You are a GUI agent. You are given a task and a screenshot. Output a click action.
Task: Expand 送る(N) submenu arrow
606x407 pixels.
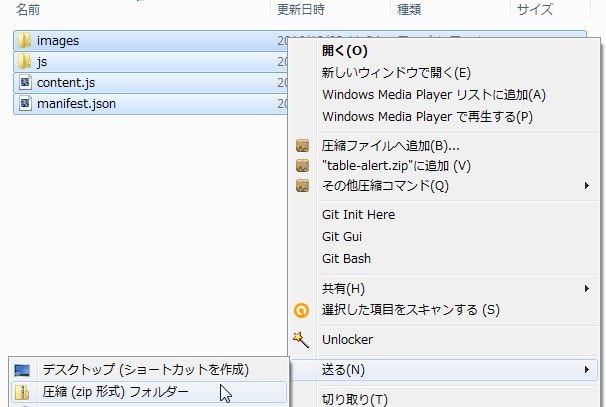point(587,370)
